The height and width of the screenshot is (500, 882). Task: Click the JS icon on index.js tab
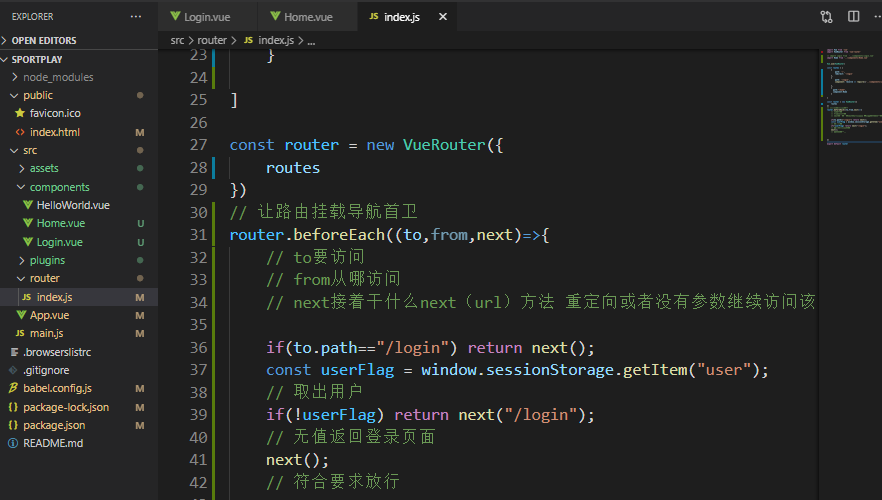(374, 17)
